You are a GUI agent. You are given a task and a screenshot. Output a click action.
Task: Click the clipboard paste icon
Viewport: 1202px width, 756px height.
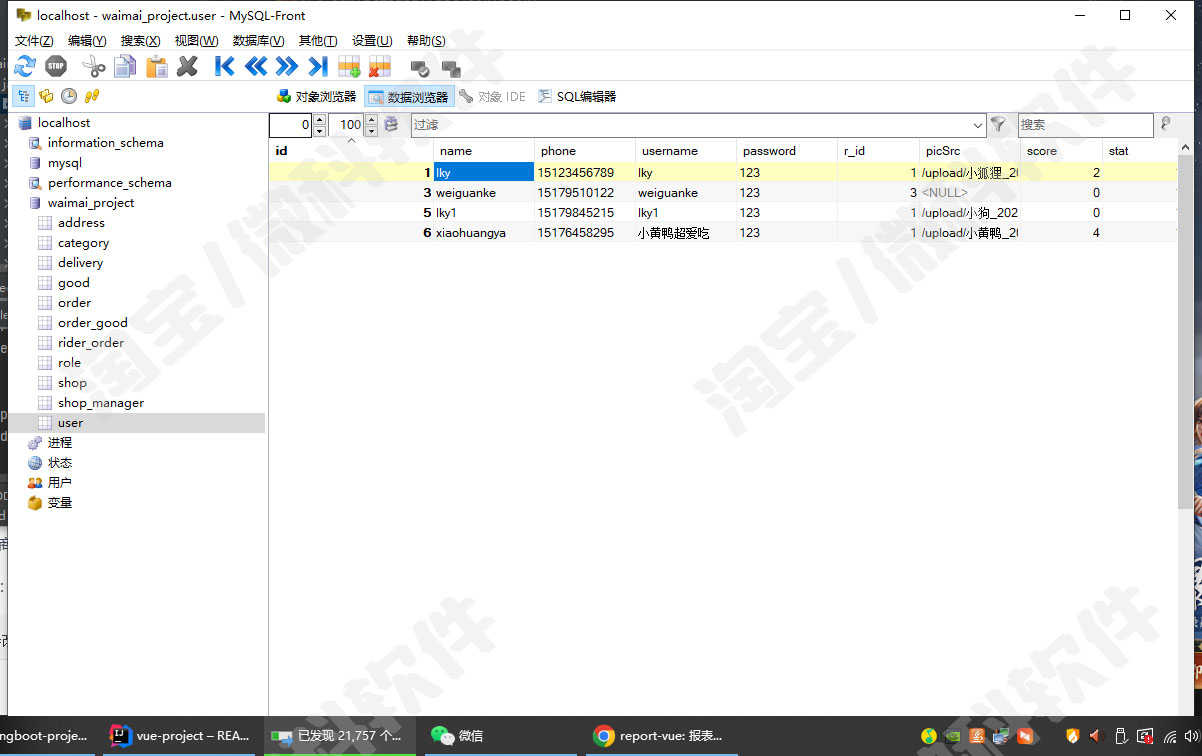pos(157,67)
